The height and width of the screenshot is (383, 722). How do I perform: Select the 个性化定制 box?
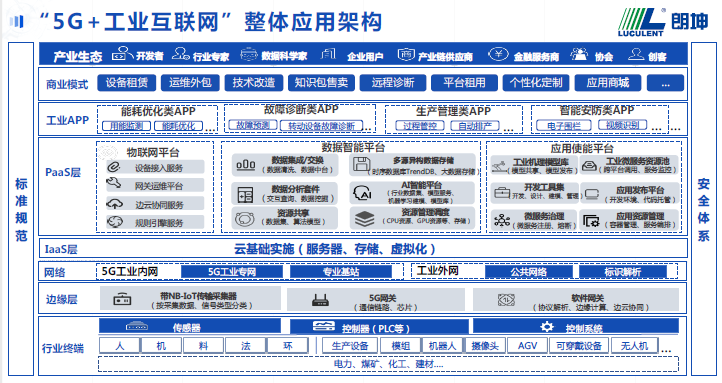[536, 83]
